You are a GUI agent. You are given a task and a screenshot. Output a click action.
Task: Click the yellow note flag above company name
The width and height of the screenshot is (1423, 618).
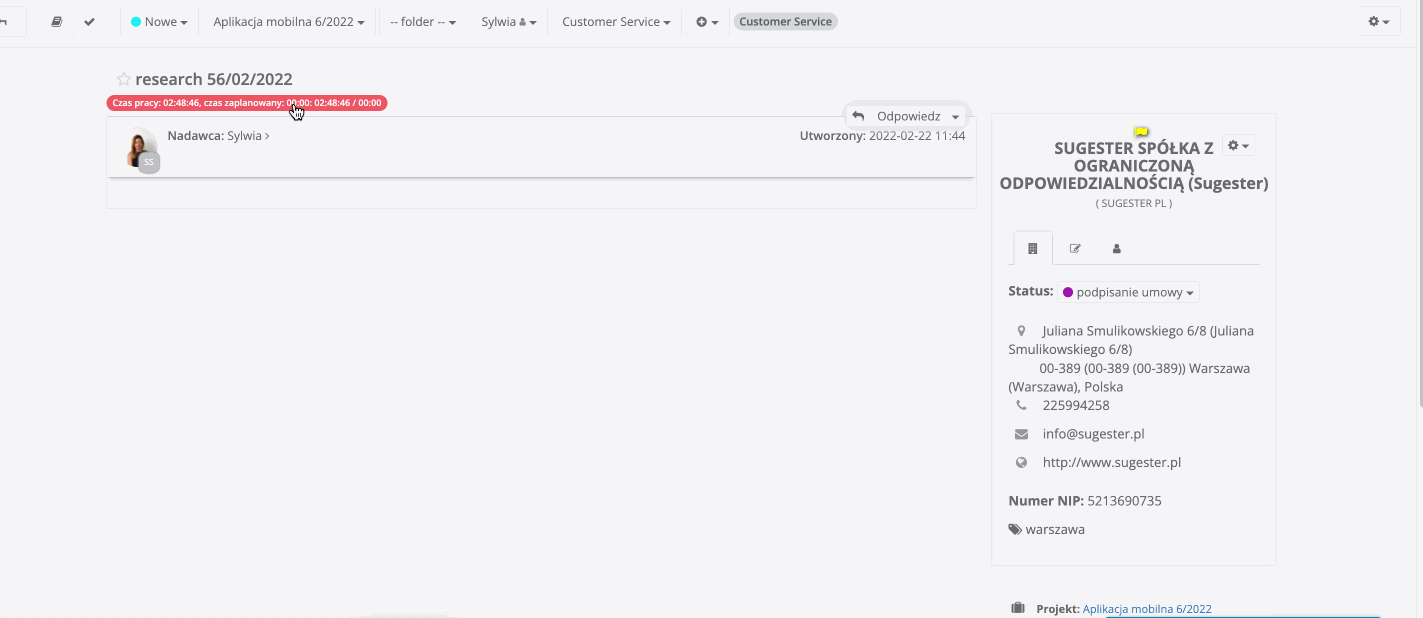pyautogui.click(x=1141, y=131)
